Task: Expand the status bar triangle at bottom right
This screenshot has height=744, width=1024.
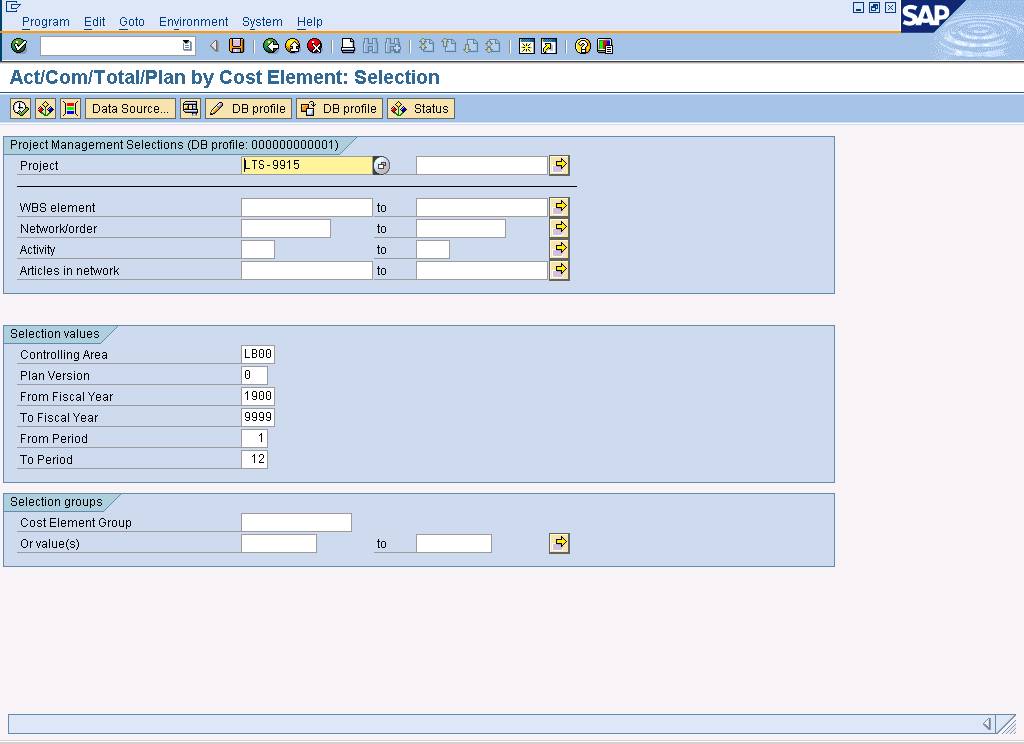Action: (x=987, y=723)
